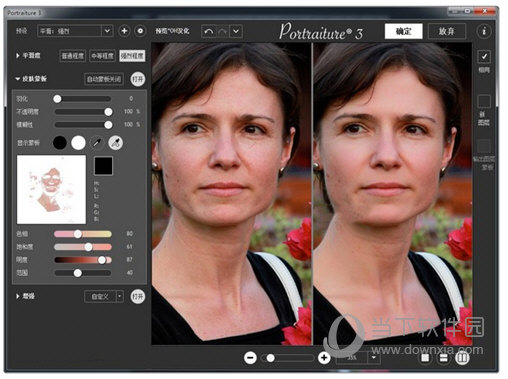Adjust the 饱和度 saturation slider

click(83, 247)
